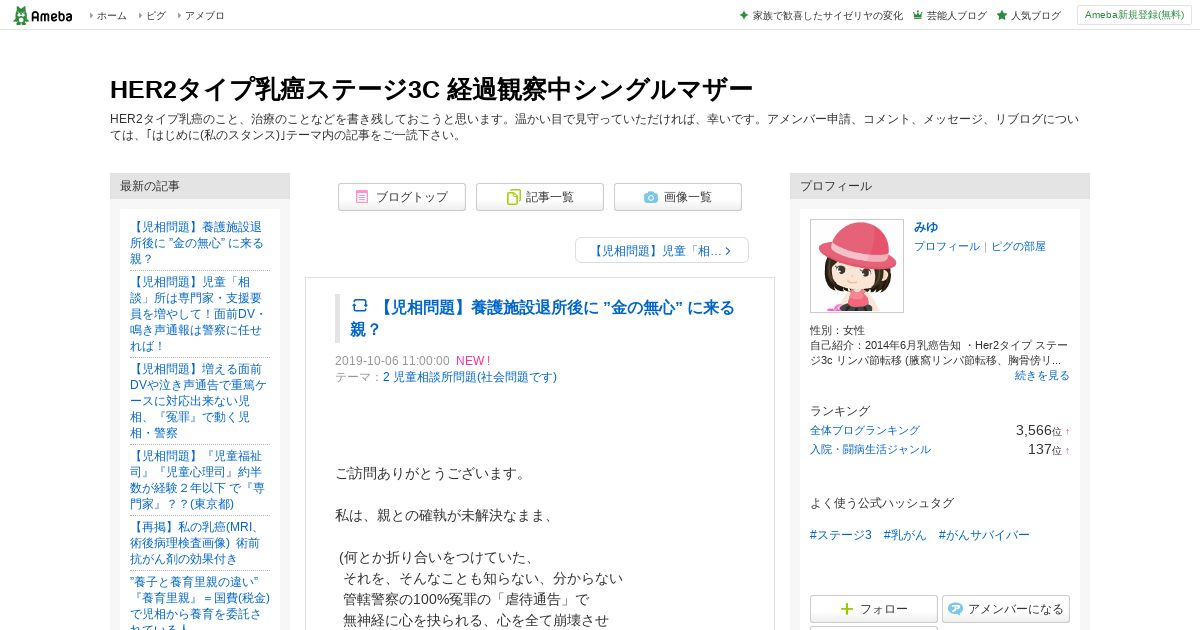1200x630 pixels.
Task: Open 全体ブログランキング link
Action: pos(865,430)
